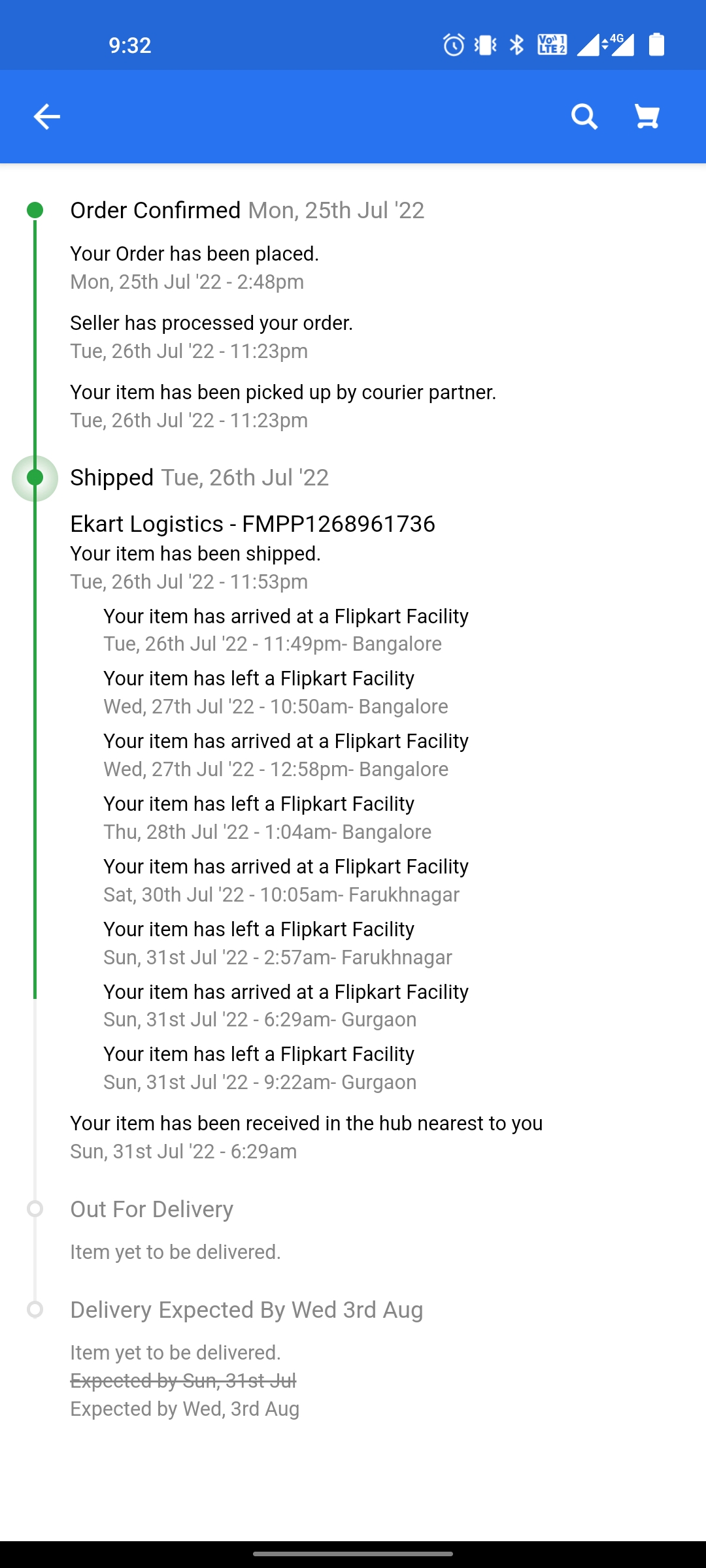Tap the Out For Delivery marker
The height and width of the screenshot is (1568, 706).
pos(35,1209)
